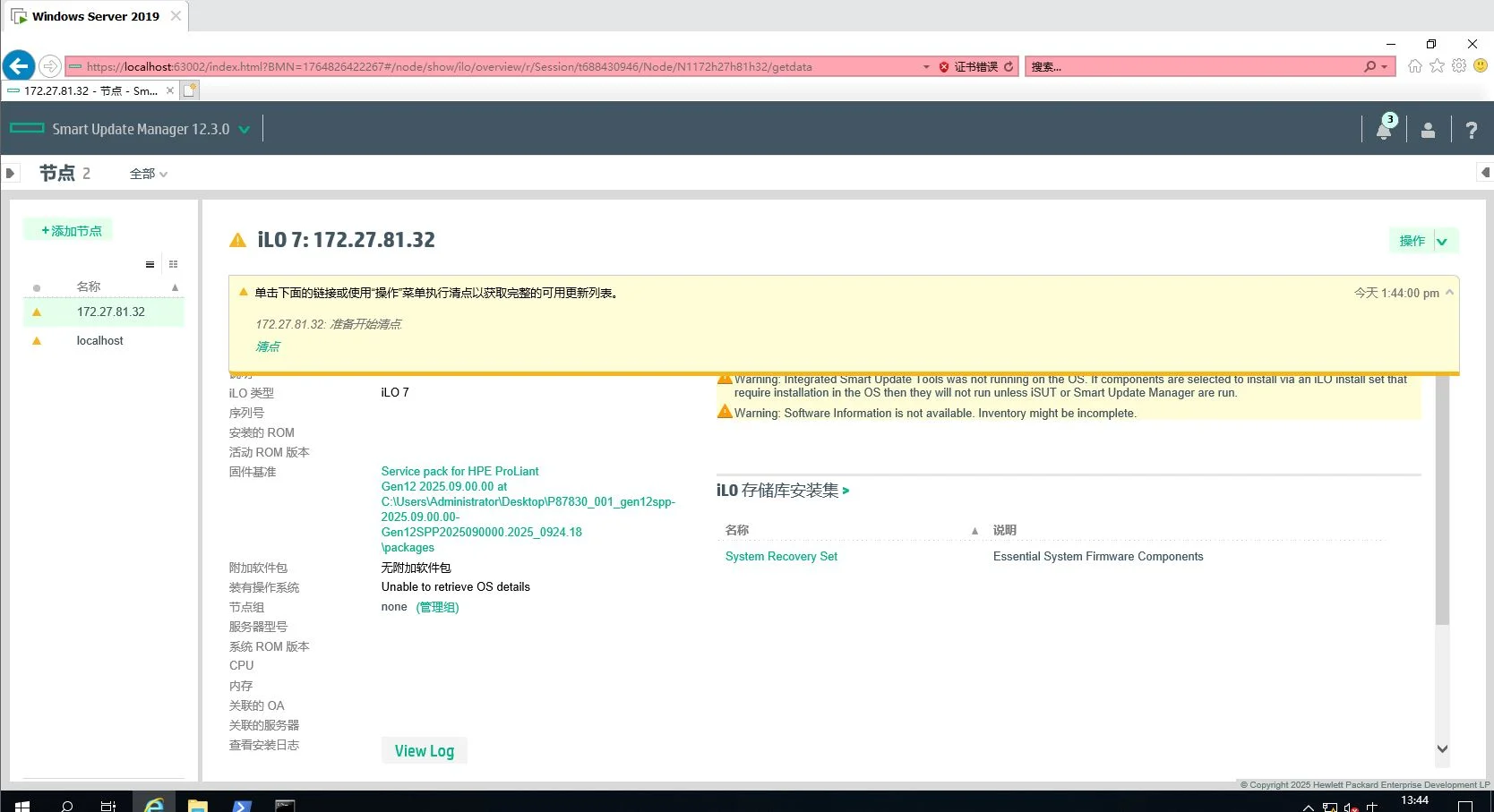This screenshot has height=812, width=1494.
Task: Open the help question mark icon
Action: [1471, 131]
